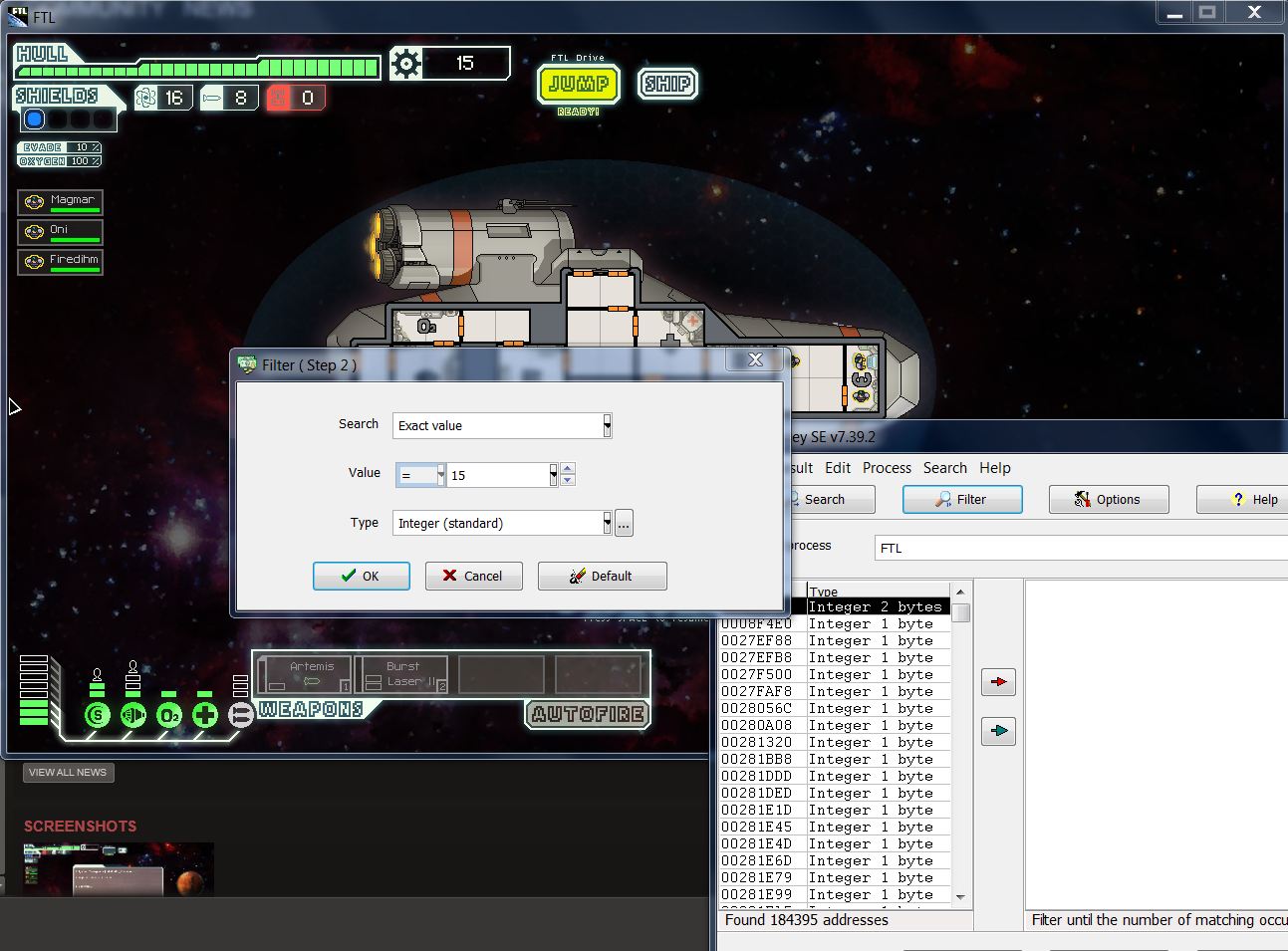Click the O2 room on the ship
The height and width of the screenshot is (951, 1288).
(x=426, y=327)
